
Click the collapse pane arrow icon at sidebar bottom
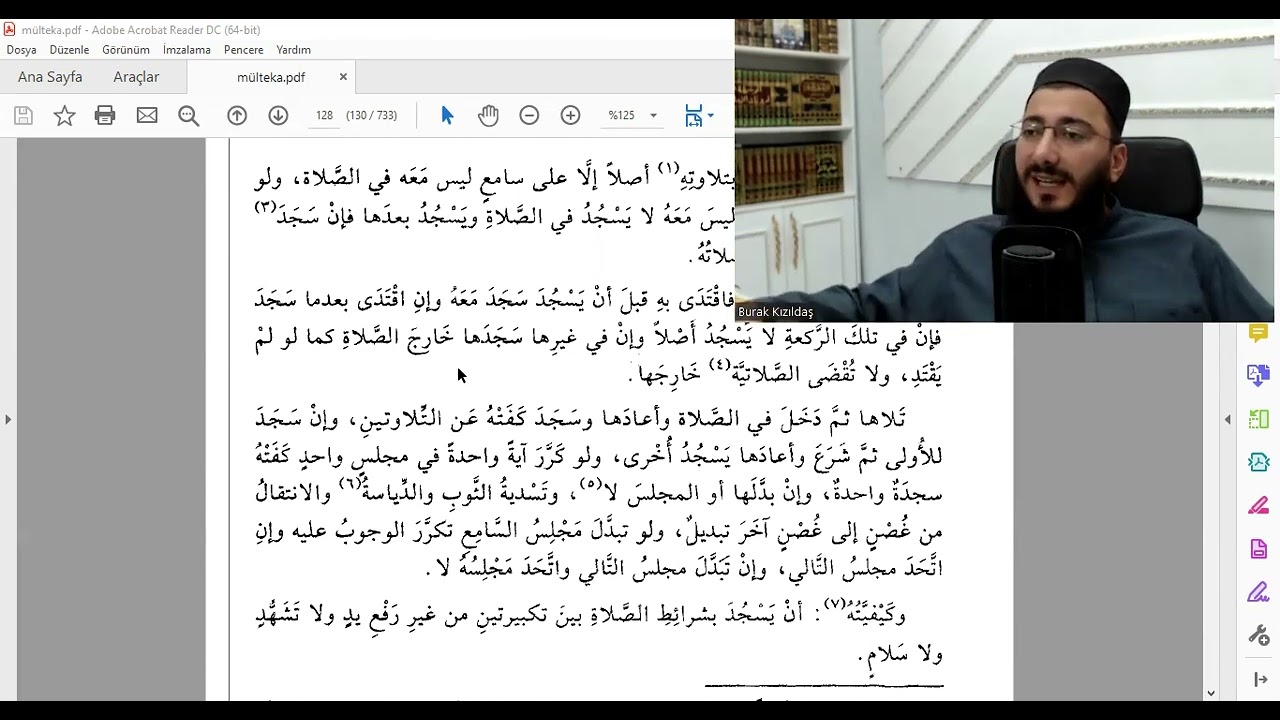(x=1259, y=680)
